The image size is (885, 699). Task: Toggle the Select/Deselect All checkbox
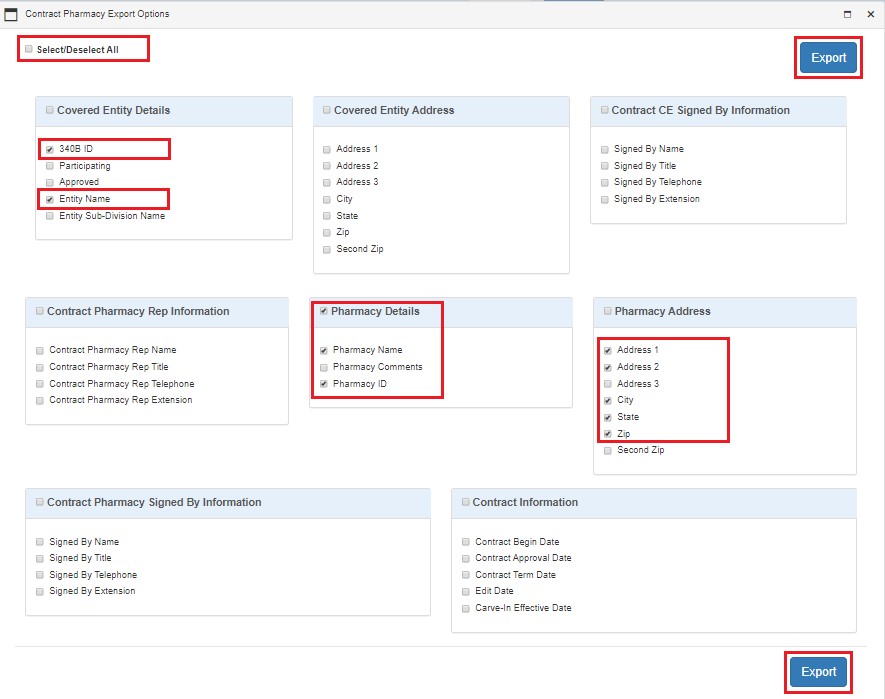(29, 49)
